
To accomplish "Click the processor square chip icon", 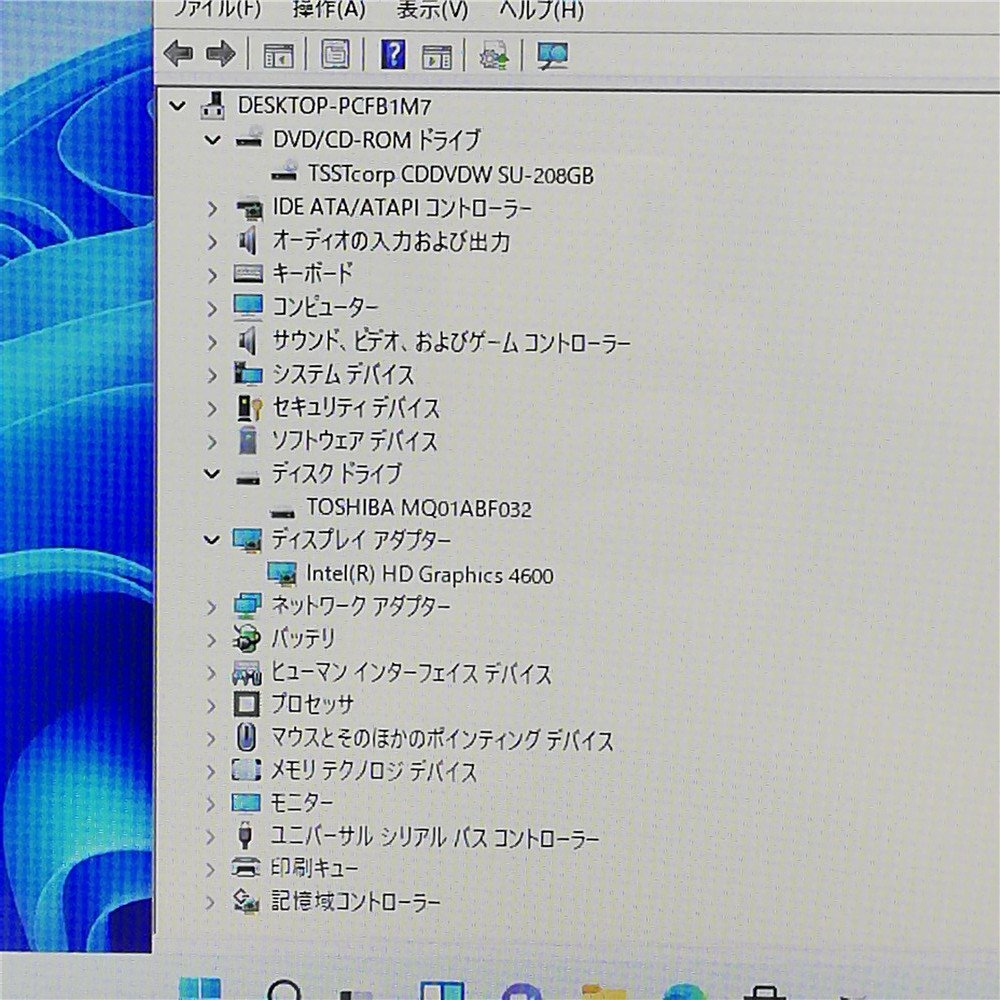I will [x=247, y=705].
